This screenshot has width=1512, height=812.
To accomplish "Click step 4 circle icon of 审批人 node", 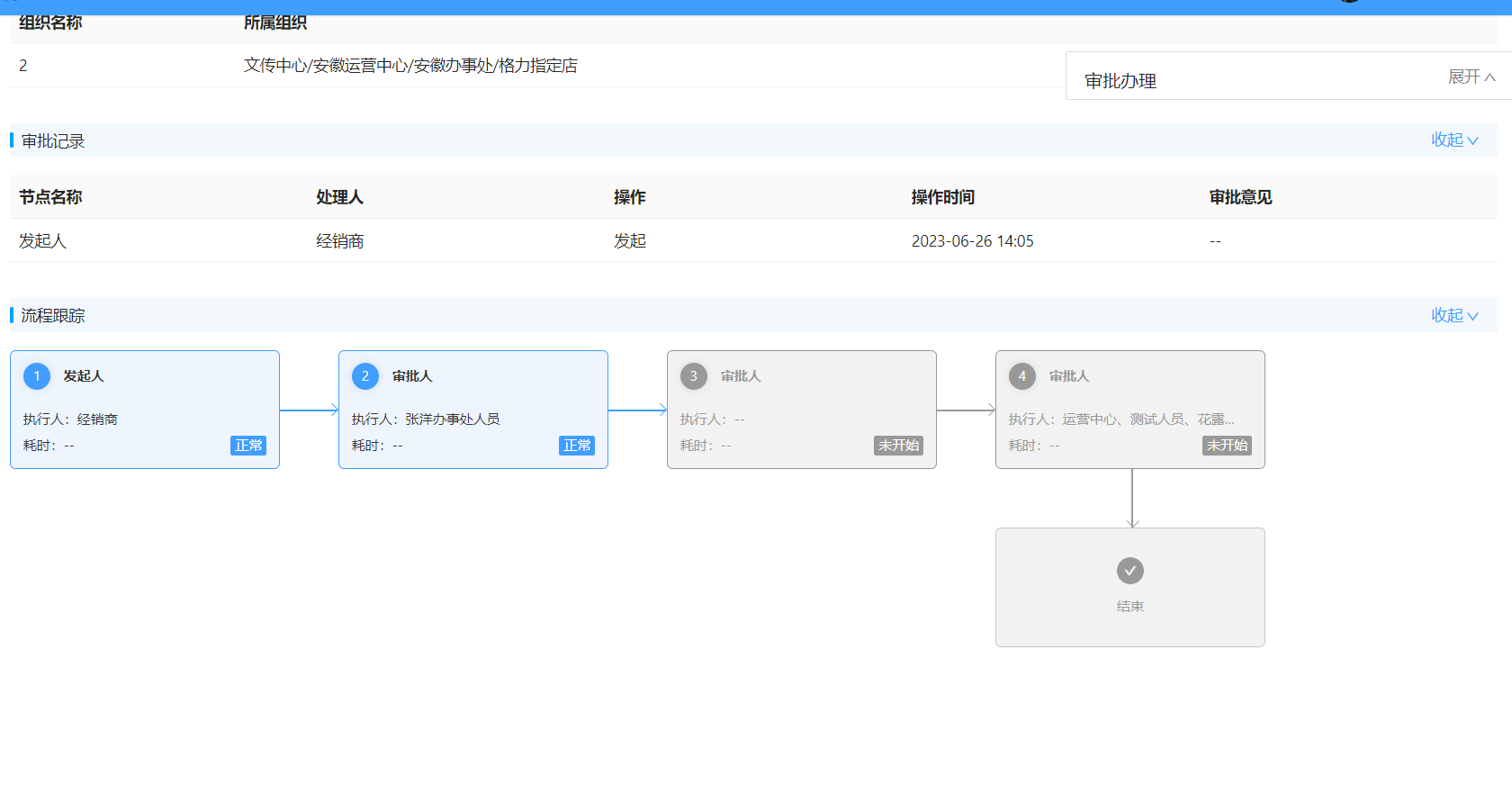I will click(1022, 376).
